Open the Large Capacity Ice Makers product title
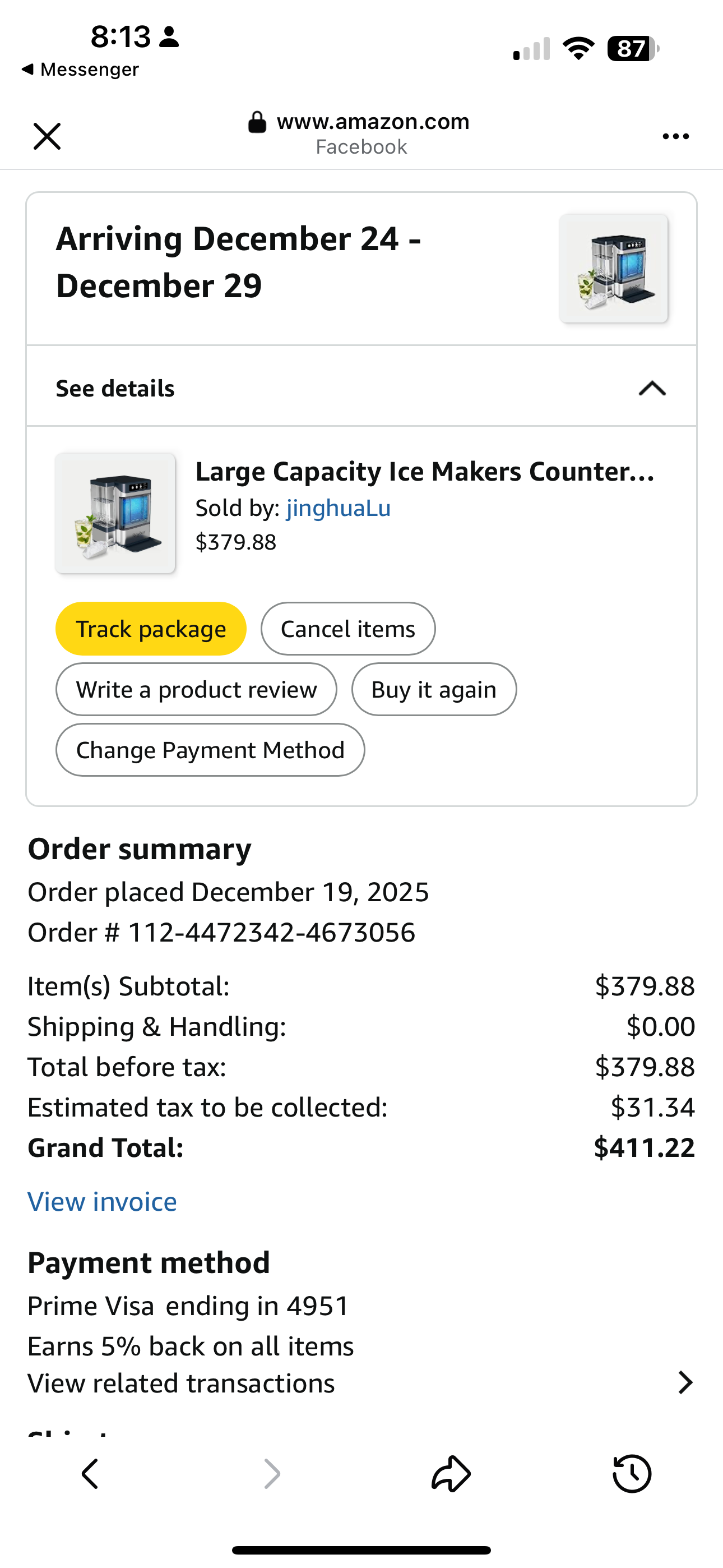The height and width of the screenshot is (1568, 723). click(424, 472)
